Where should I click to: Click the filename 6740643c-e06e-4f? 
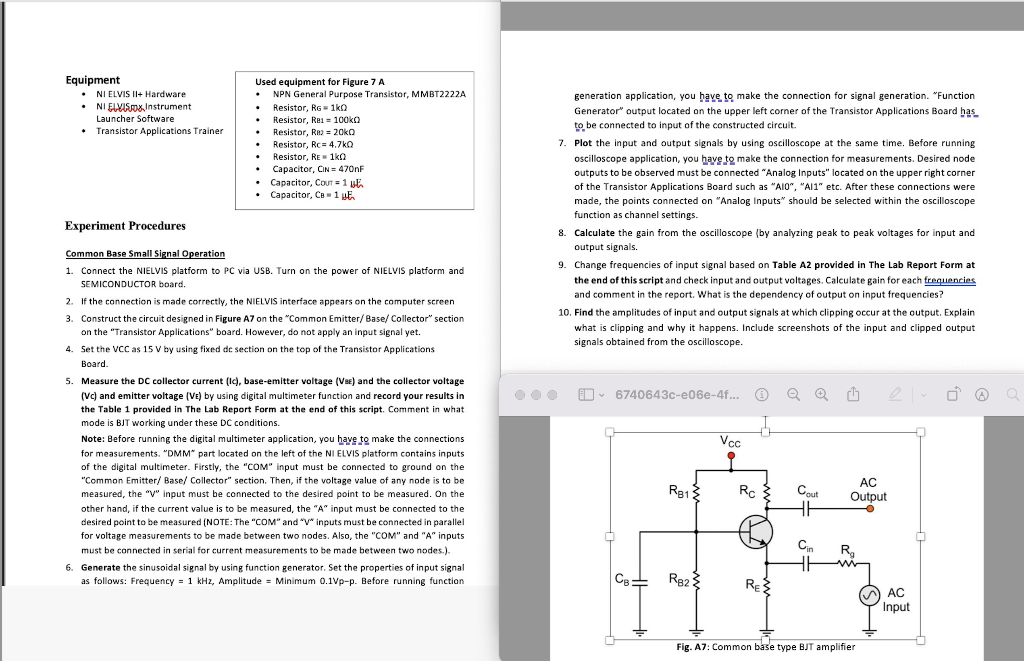[677, 395]
